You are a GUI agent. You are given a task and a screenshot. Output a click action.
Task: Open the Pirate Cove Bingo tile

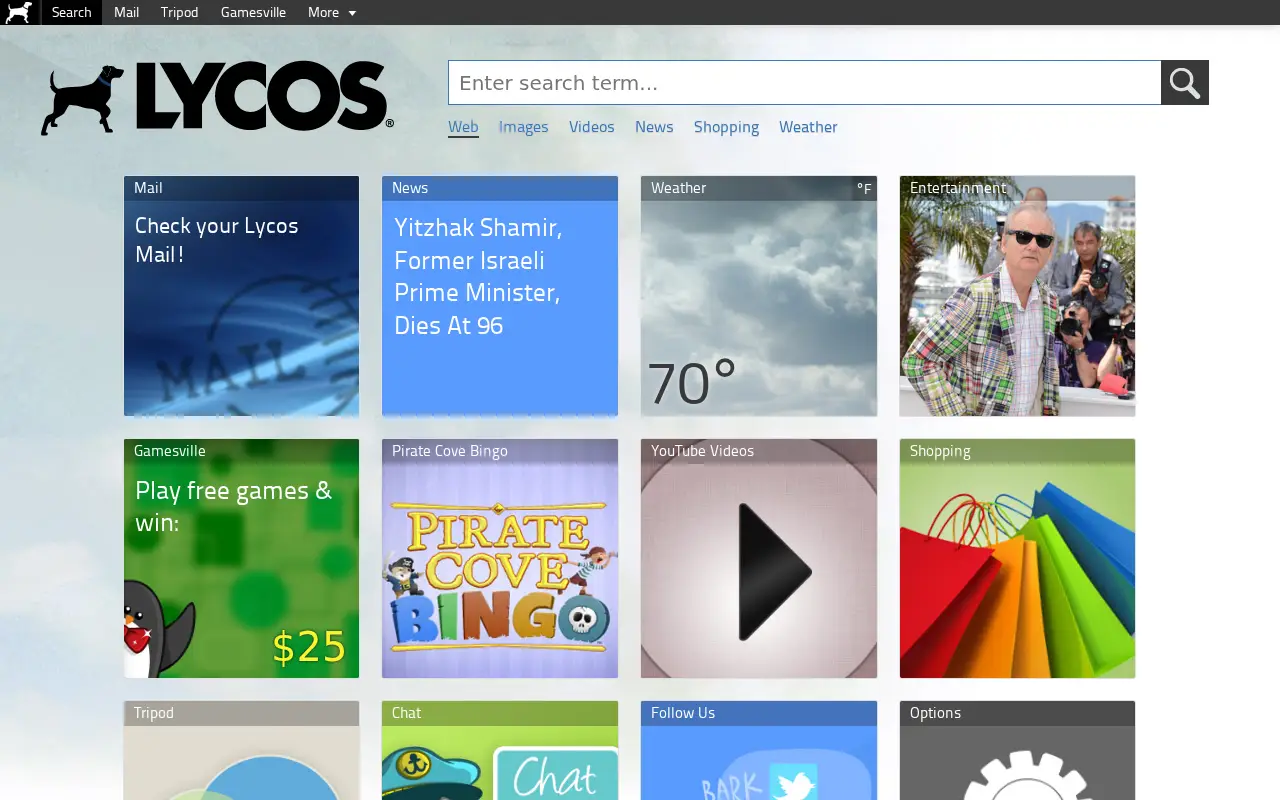pos(500,558)
